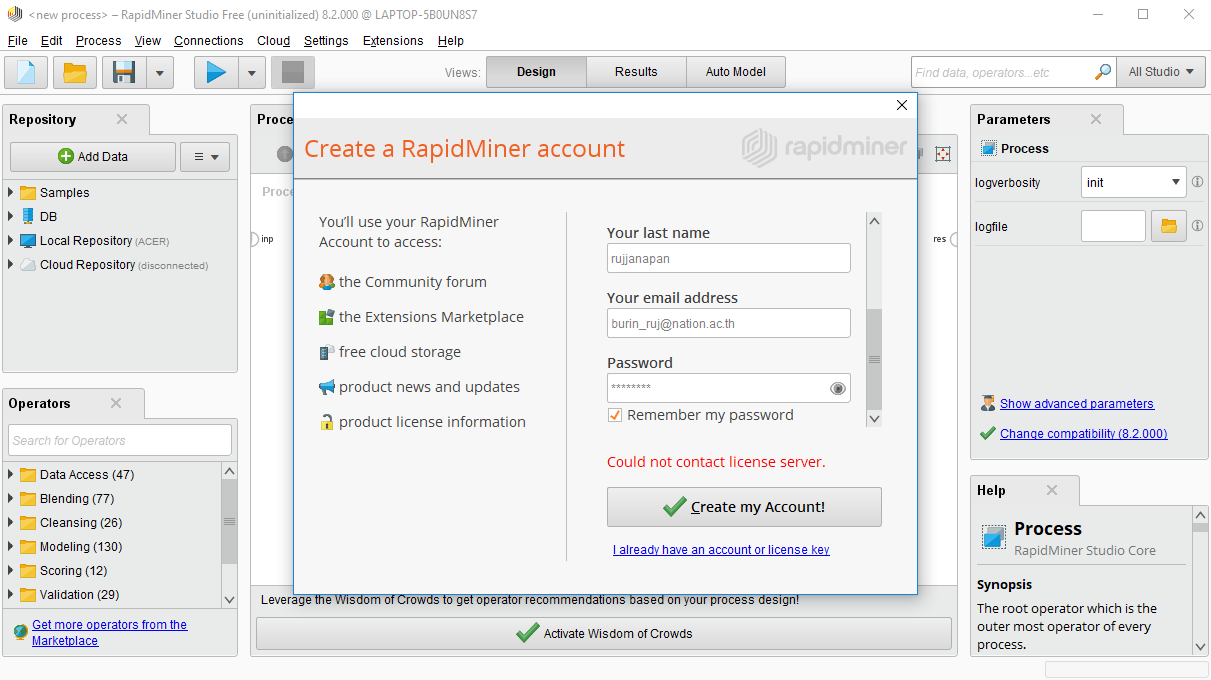1211x680 pixels.
Task: Expand the Samples repository folder
Action: pyautogui.click(x=11, y=193)
